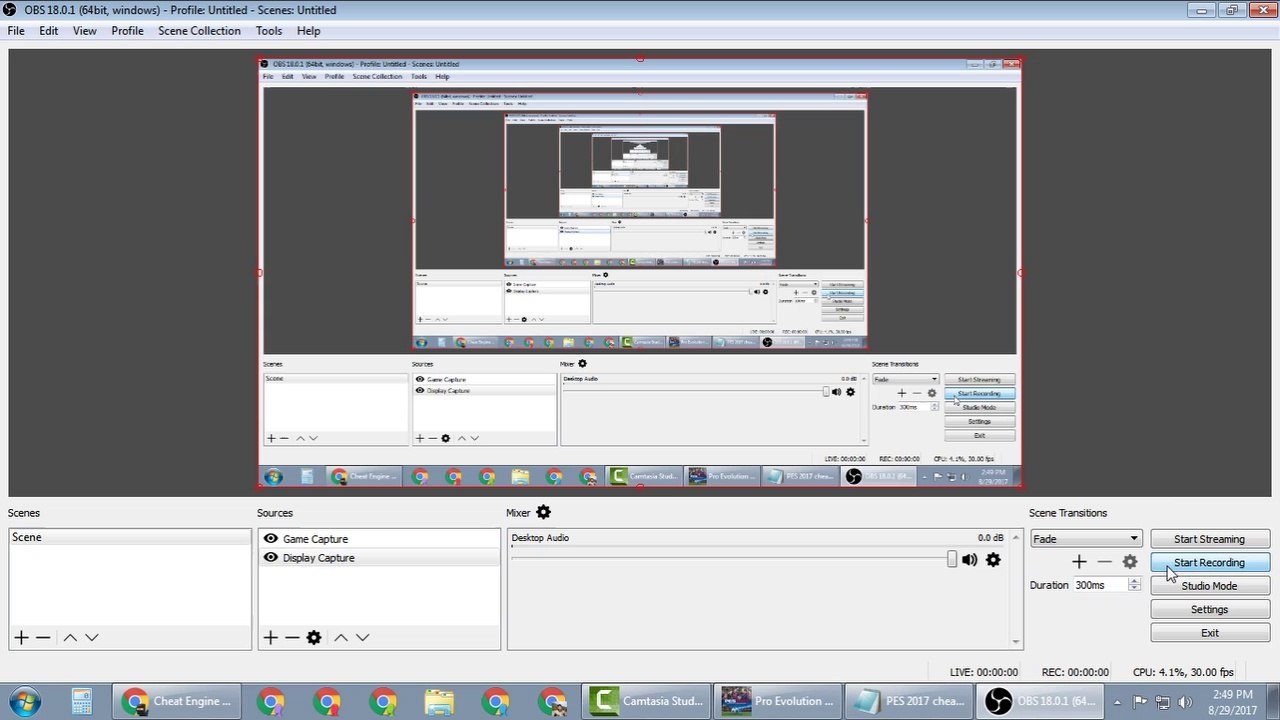Image resolution: width=1280 pixels, height=720 pixels.
Task: Click the 'CPU: 4.1%, 30.00 fps' status
Action: pos(1183,673)
